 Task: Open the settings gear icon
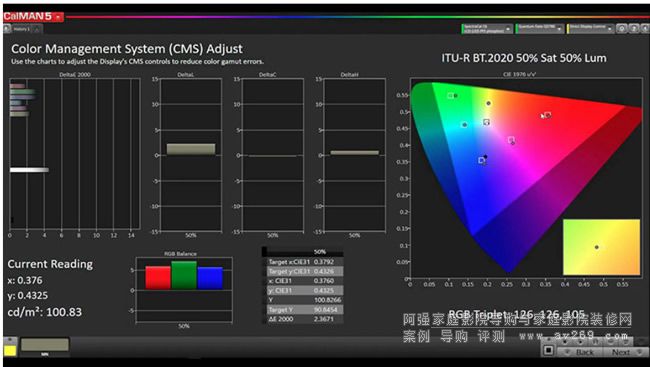(621, 29)
